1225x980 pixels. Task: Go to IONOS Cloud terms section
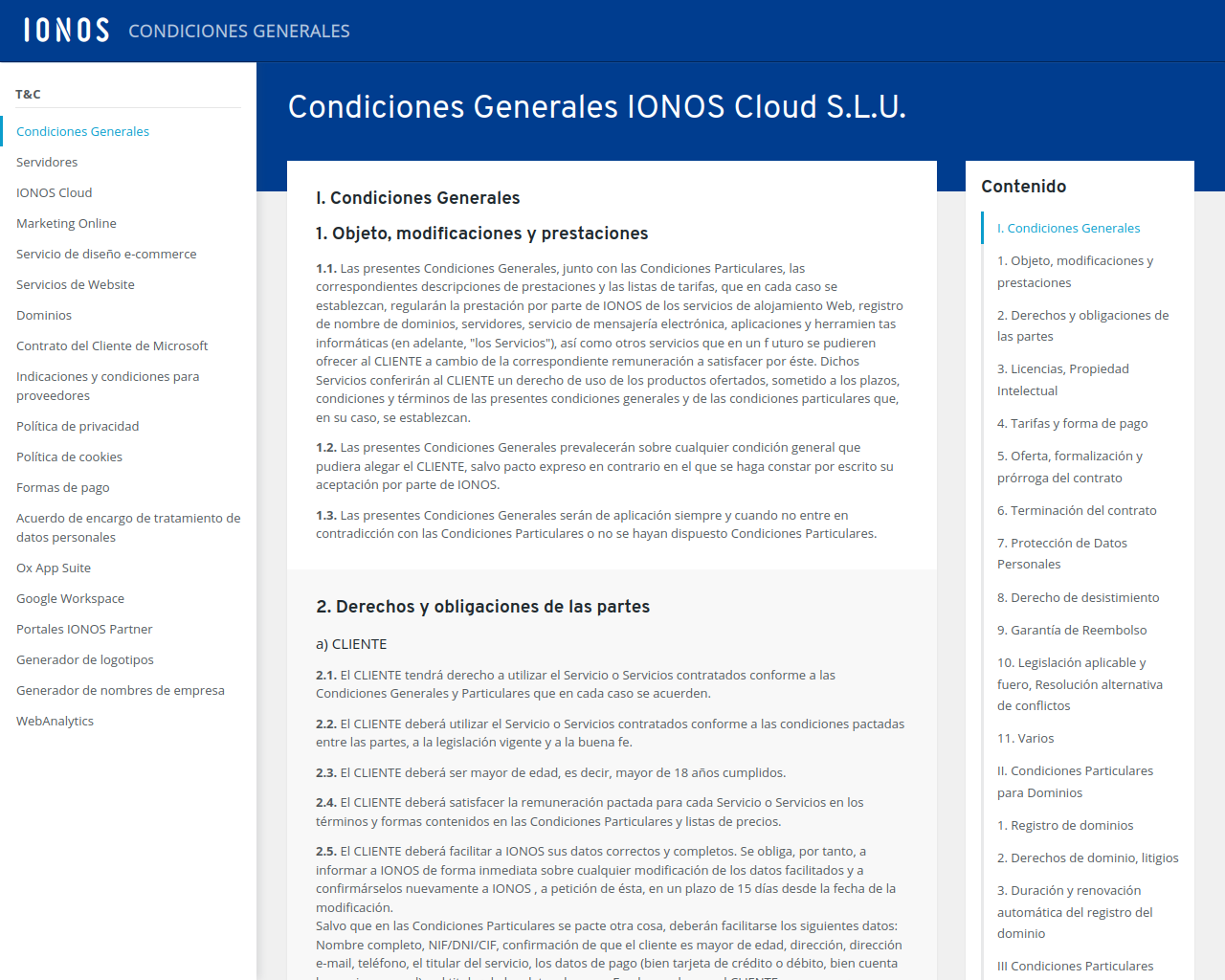(54, 192)
